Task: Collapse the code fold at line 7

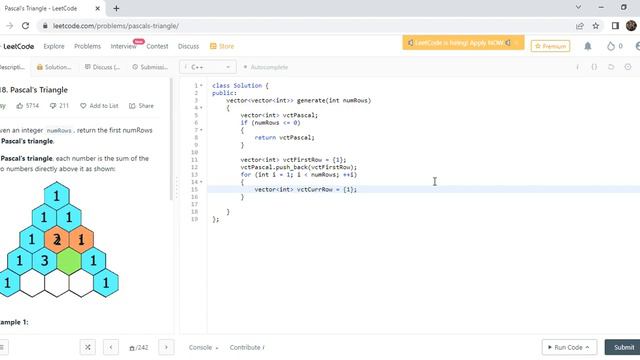Action: [201, 130]
